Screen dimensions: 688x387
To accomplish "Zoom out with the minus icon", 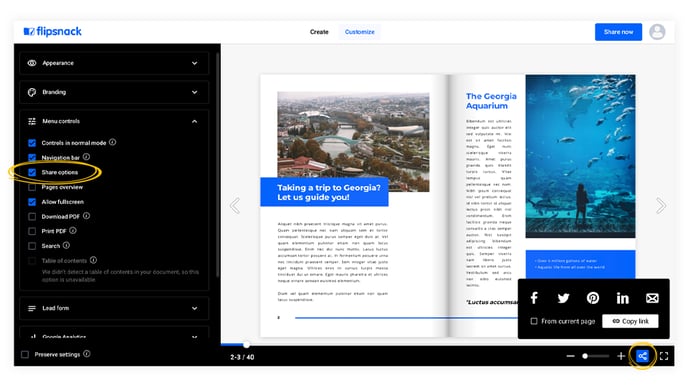I will coord(570,356).
